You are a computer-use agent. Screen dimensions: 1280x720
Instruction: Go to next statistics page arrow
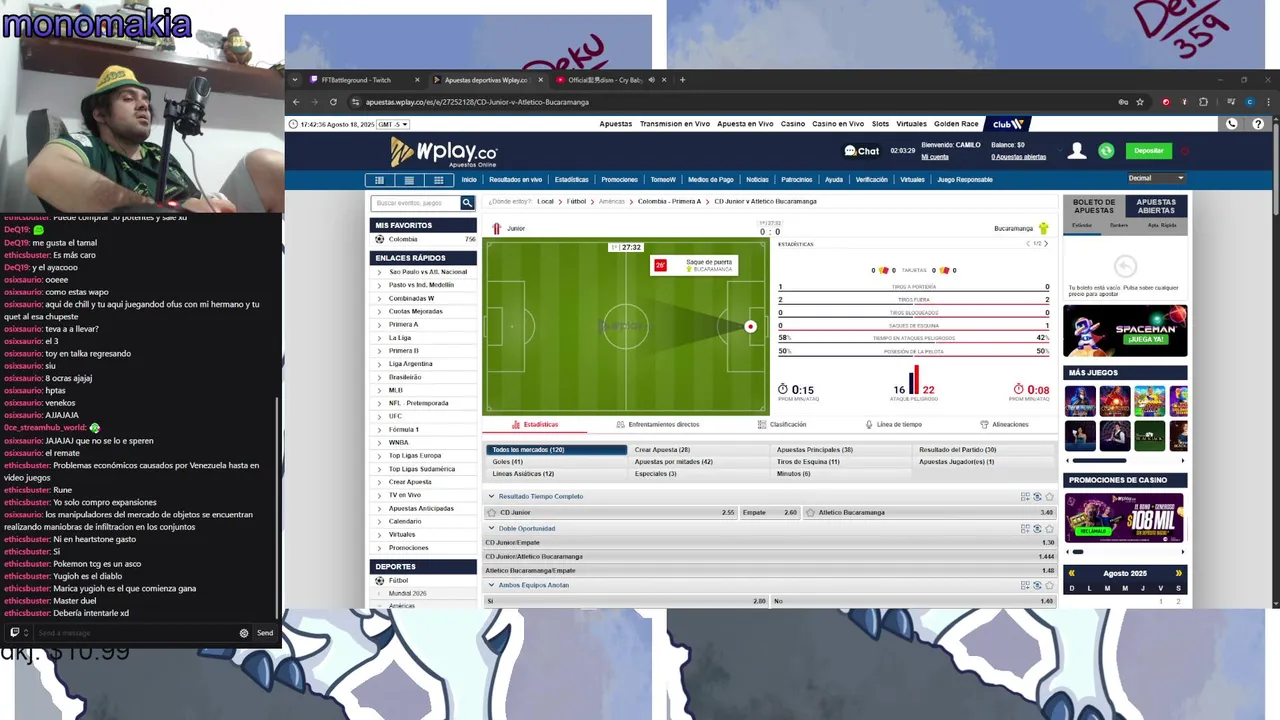point(1046,244)
